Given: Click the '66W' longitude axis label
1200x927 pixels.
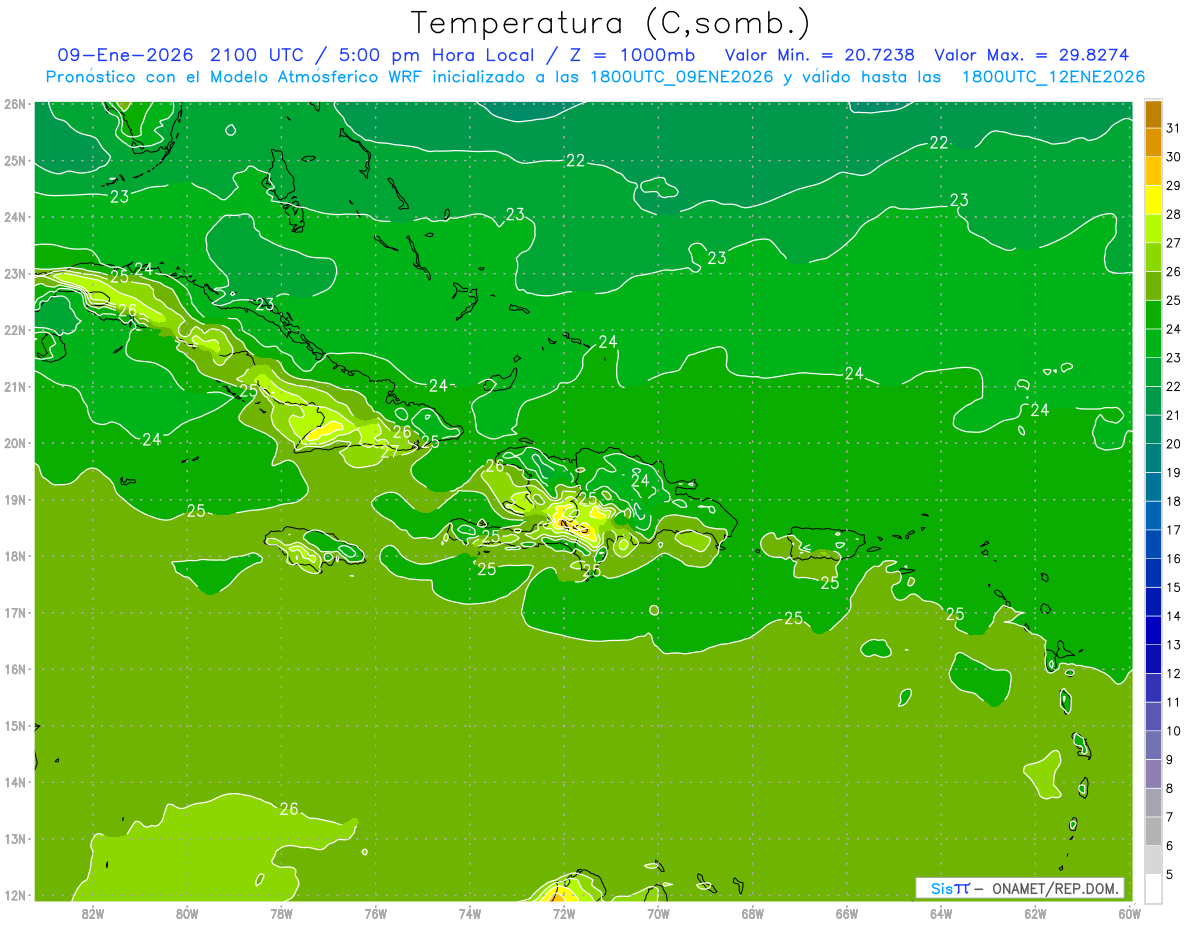Looking at the screenshot, I should point(847,913).
